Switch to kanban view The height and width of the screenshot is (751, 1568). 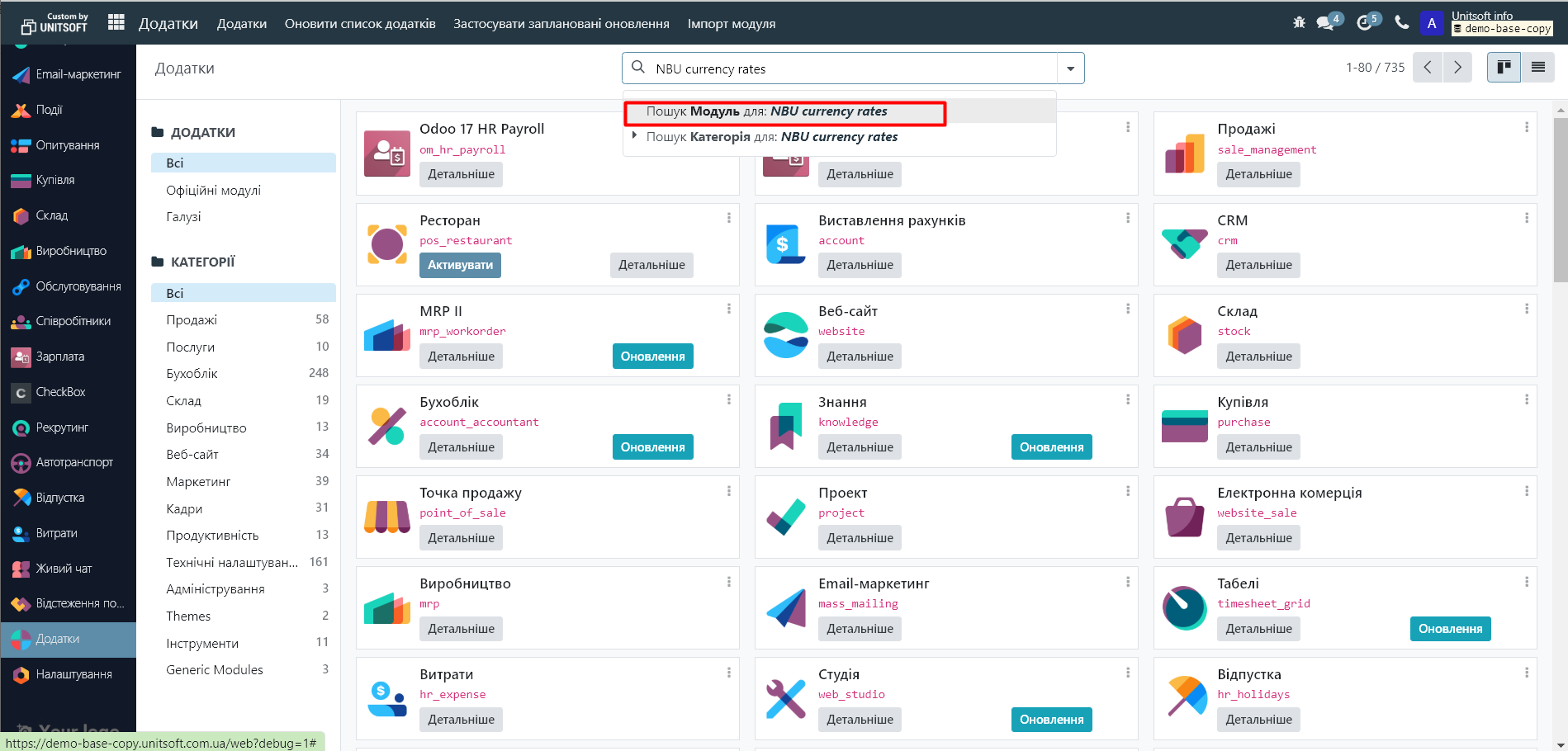1504,68
